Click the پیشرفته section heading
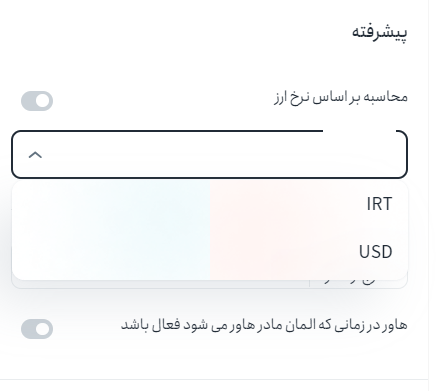Viewport: 442px width, 391px height. (380, 32)
